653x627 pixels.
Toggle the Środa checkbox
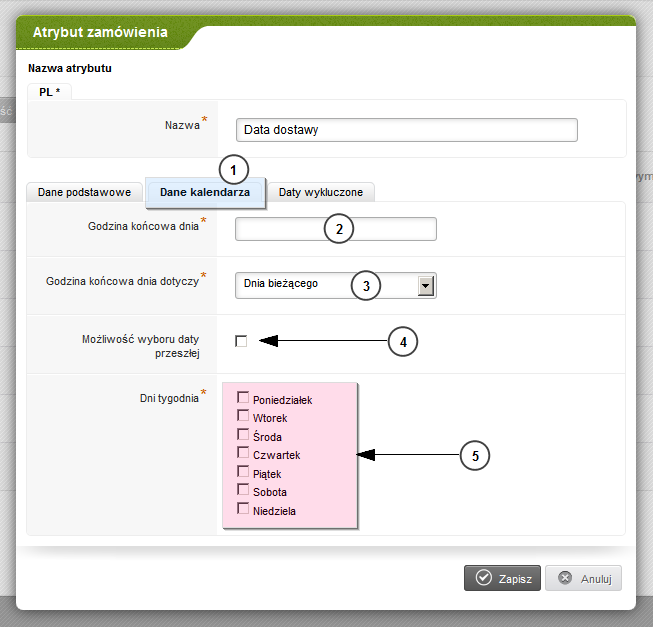[x=242, y=435]
